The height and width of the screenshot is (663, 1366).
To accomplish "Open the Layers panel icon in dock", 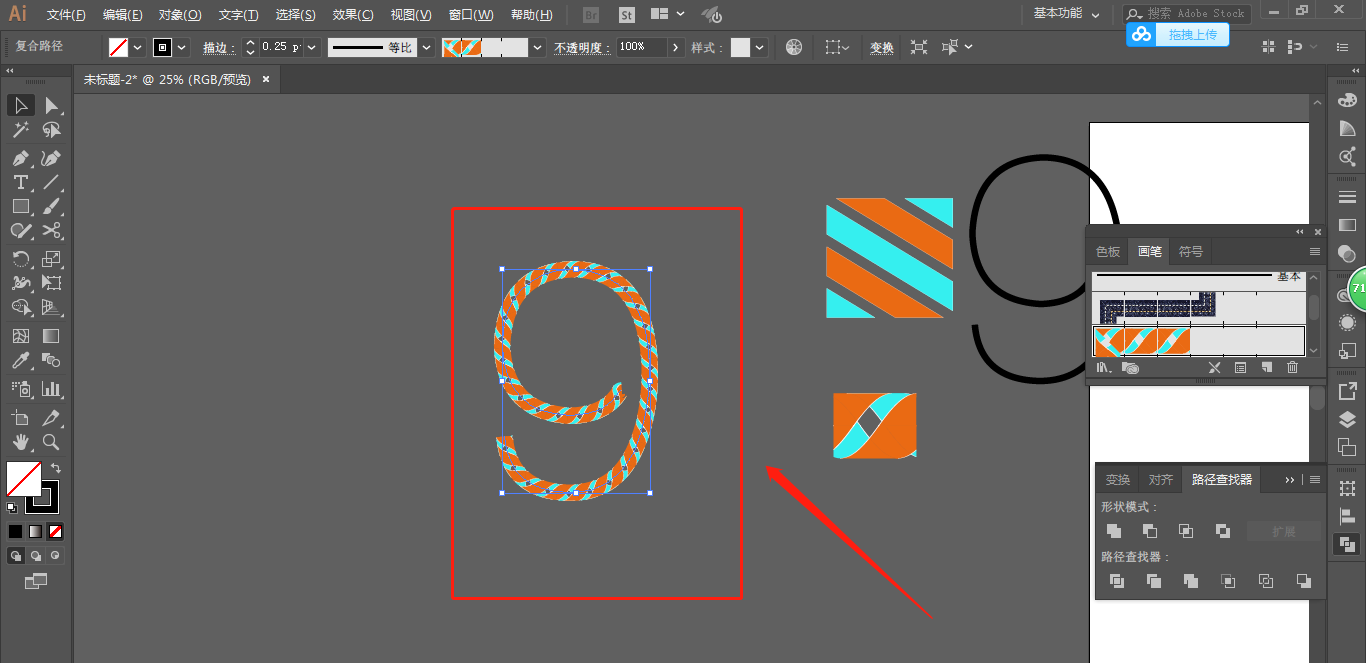I will point(1347,419).
